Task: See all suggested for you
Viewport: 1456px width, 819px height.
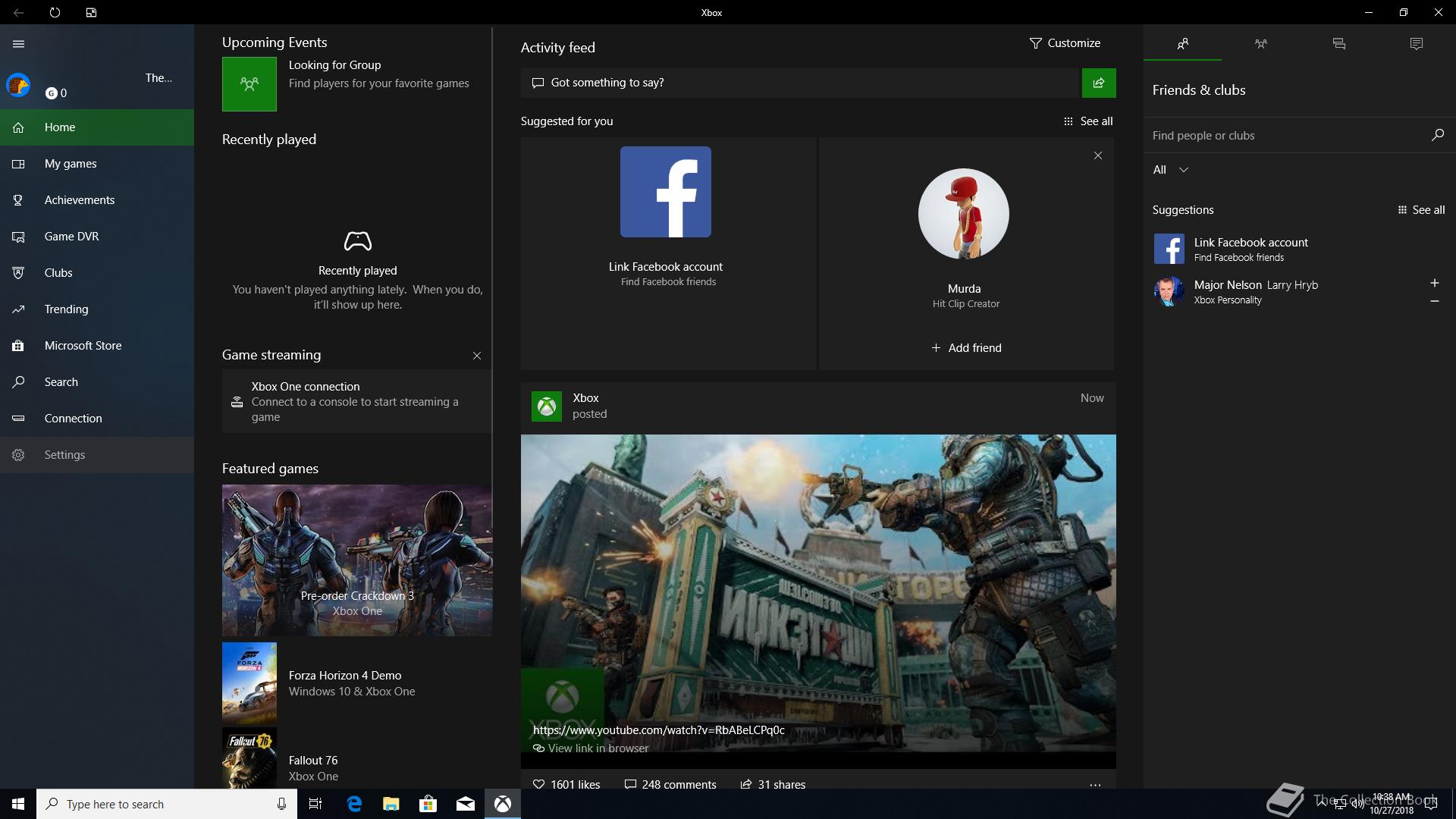Action: [1088, 121]
